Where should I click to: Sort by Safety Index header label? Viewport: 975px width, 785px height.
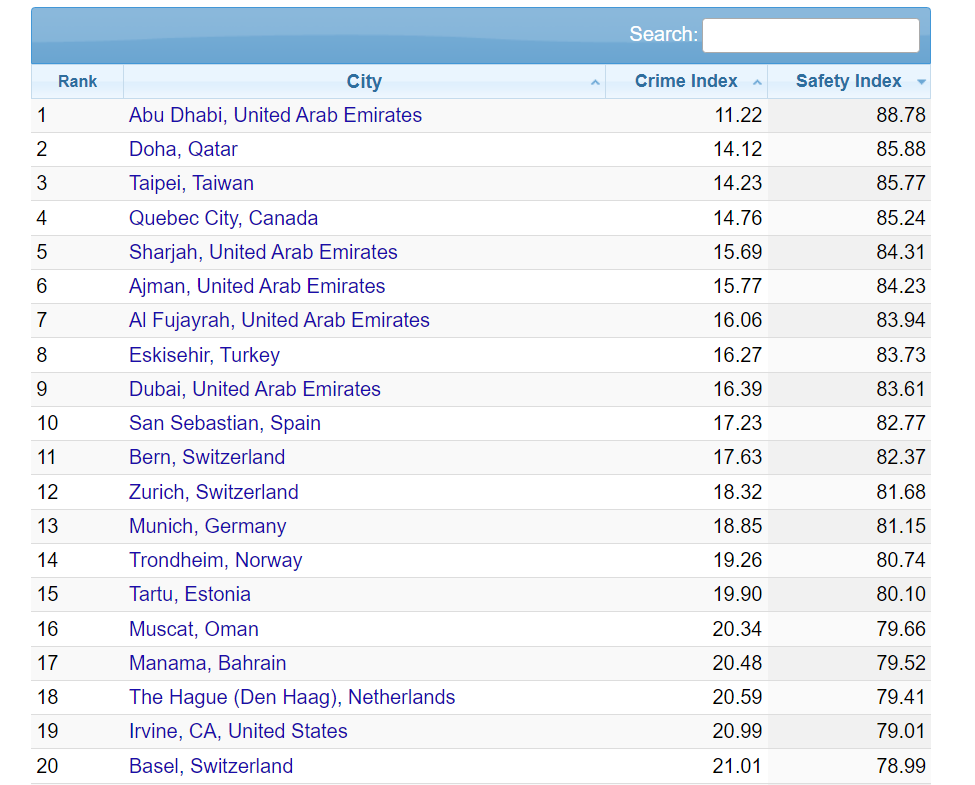click(x=848, y=81)
